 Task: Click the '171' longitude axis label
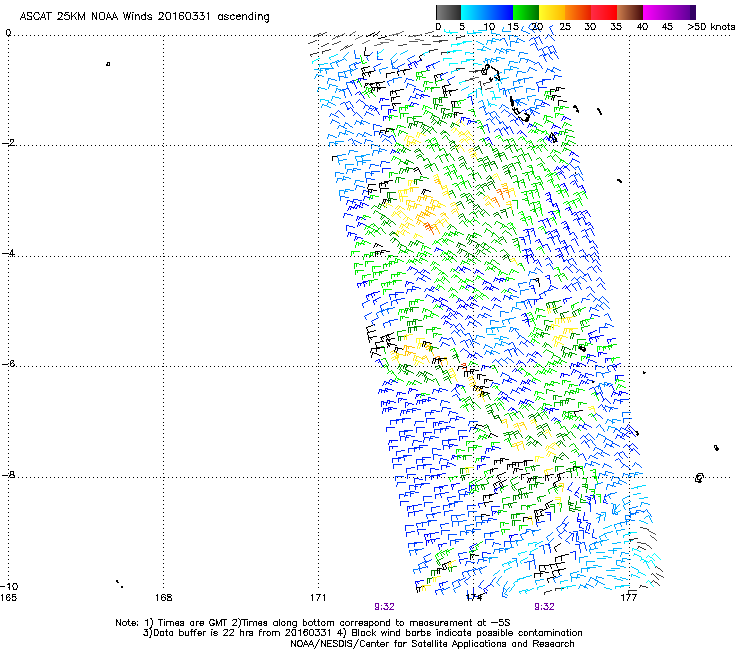coord(318,598)
